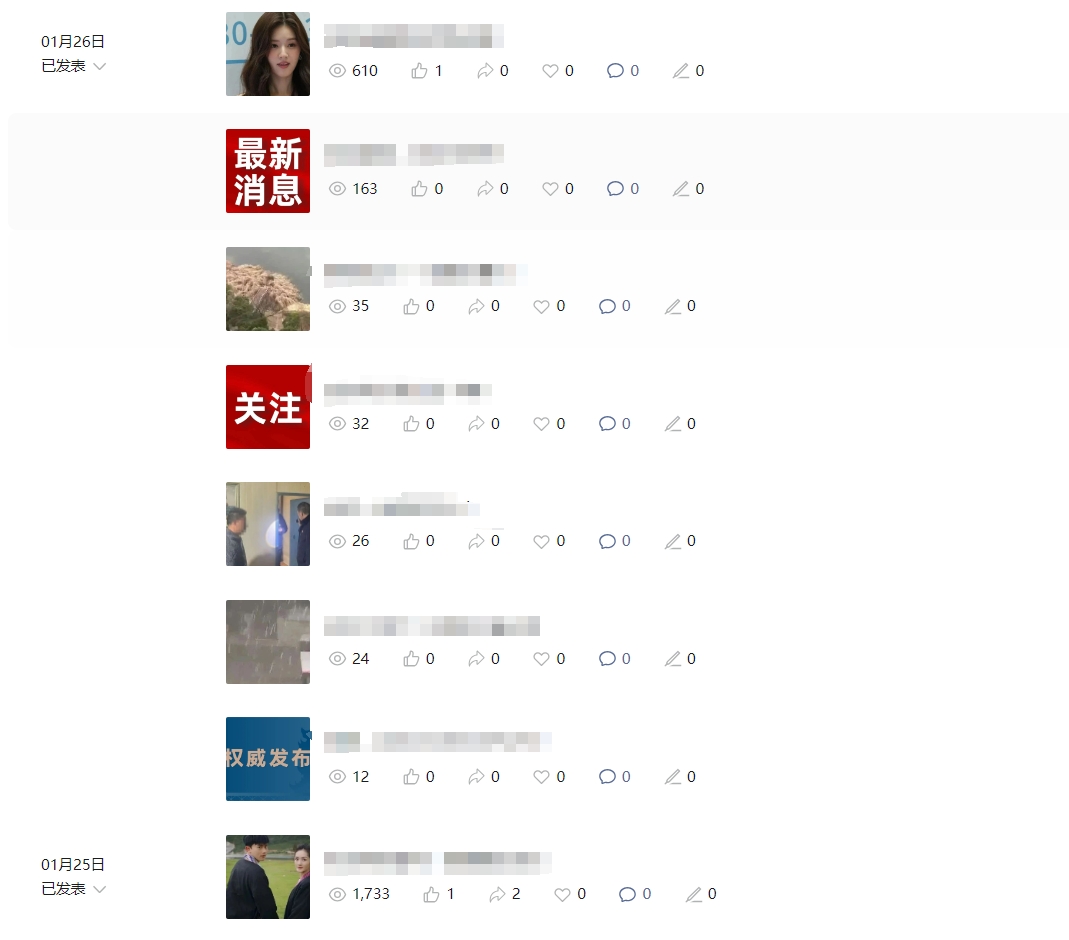Screen dimensions: 1069x940
Task: Open the woman portrait thumbnail at top
Action: tap(268, 54)
